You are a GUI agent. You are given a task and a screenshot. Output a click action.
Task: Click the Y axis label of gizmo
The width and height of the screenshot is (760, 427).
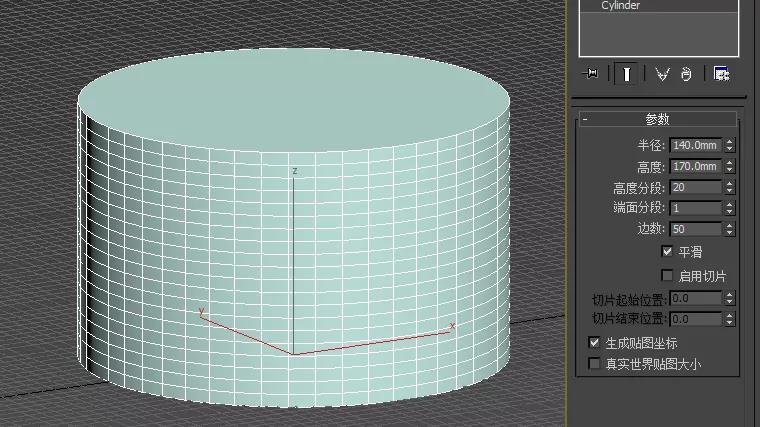(x=202, y=311)
